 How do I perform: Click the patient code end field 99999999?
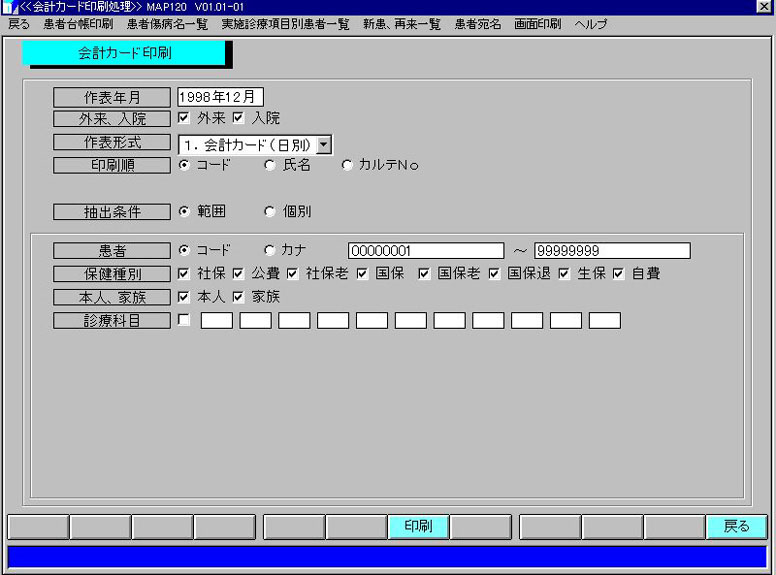click(612, 251)
